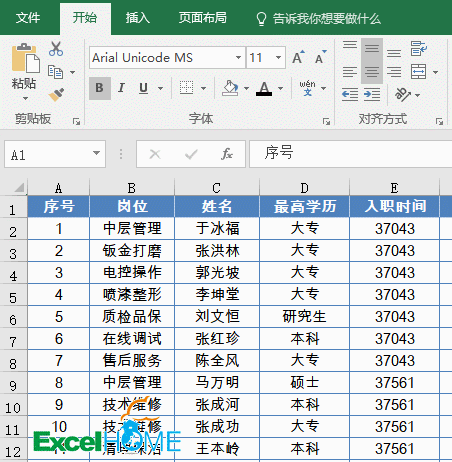Click header cell 岗位
The width and height of the screenshot is (452, 462).
click(x=132, y=207)
